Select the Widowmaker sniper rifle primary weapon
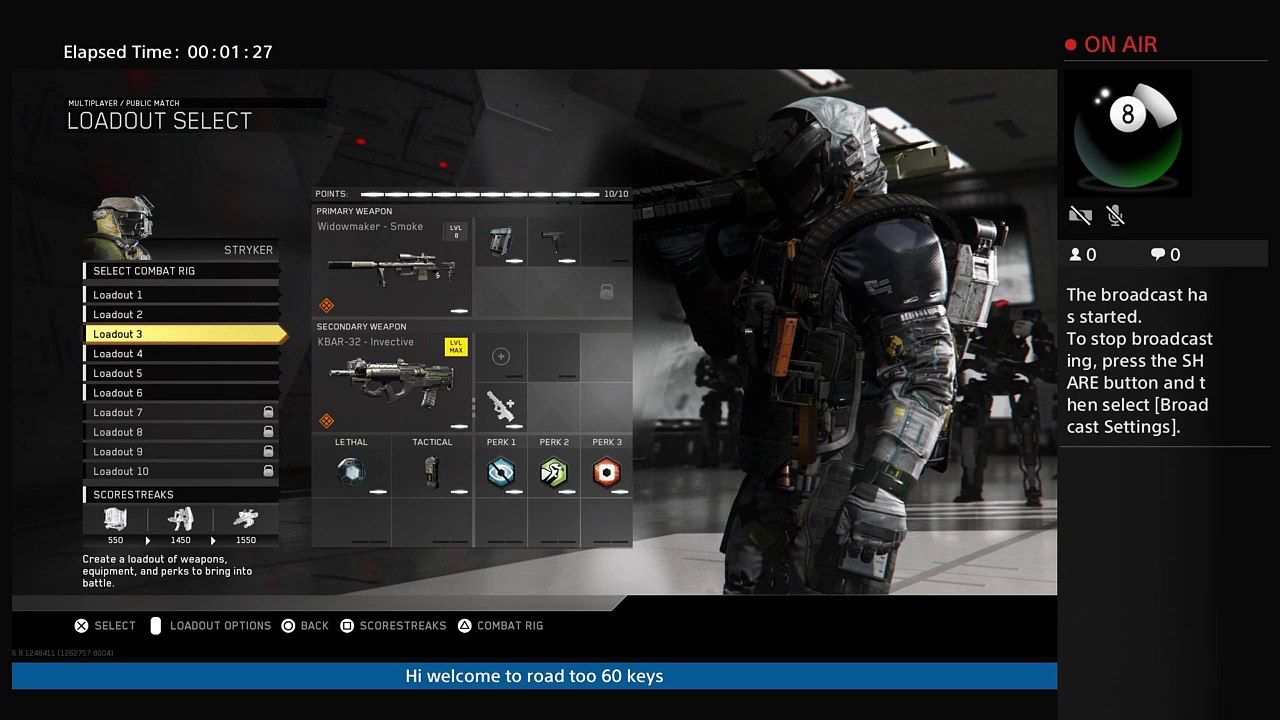1280x720 pixels. pyautogui.click(x=391, y=267)
